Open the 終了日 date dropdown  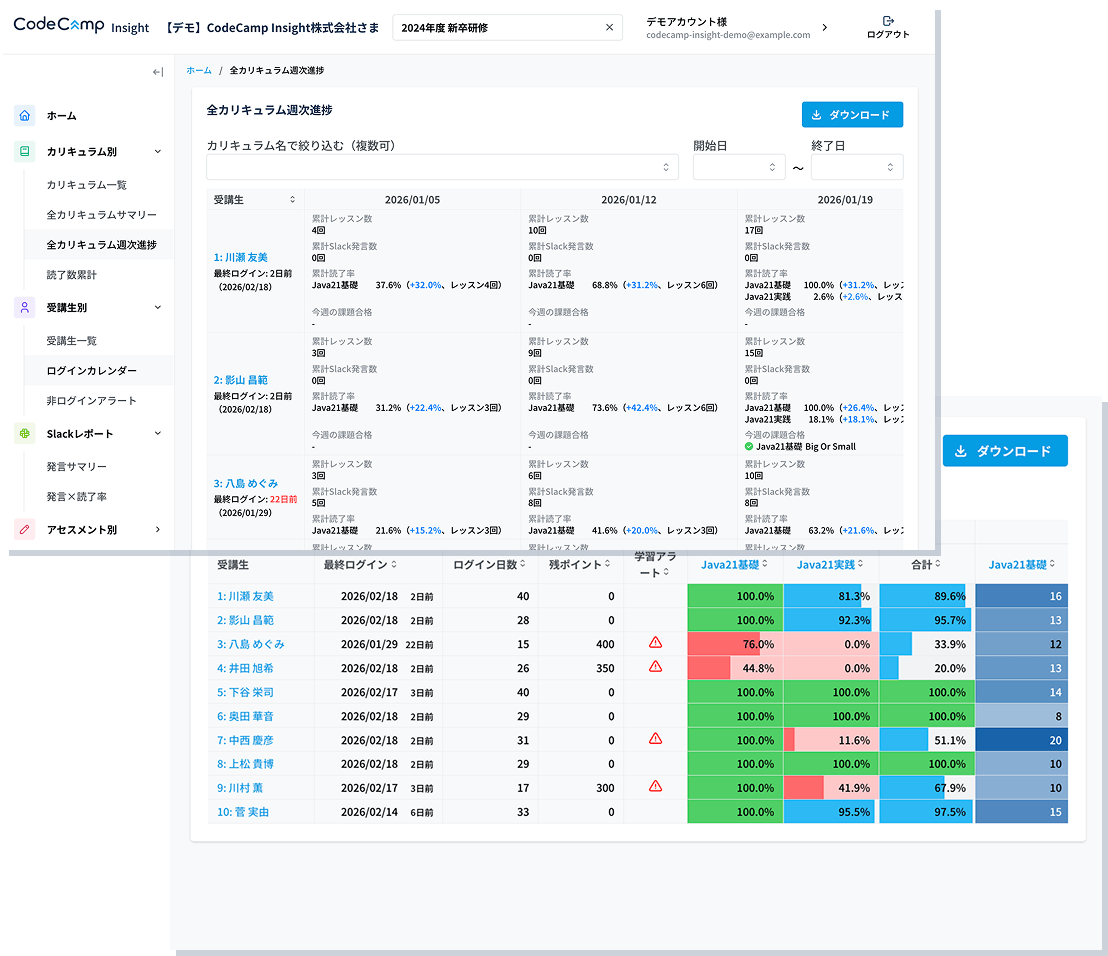(857, 167)
